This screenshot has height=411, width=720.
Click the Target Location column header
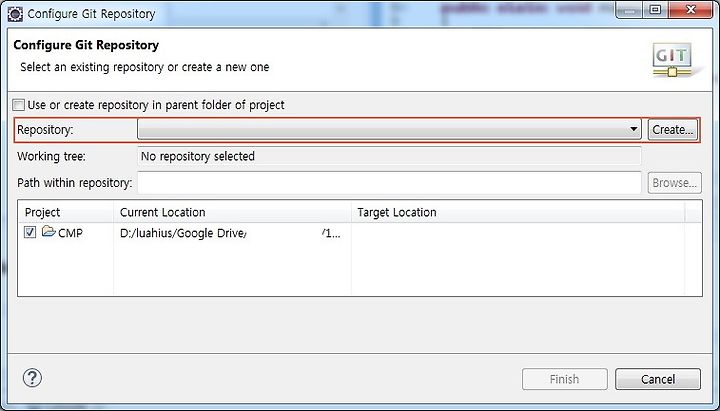pos(518,212)
